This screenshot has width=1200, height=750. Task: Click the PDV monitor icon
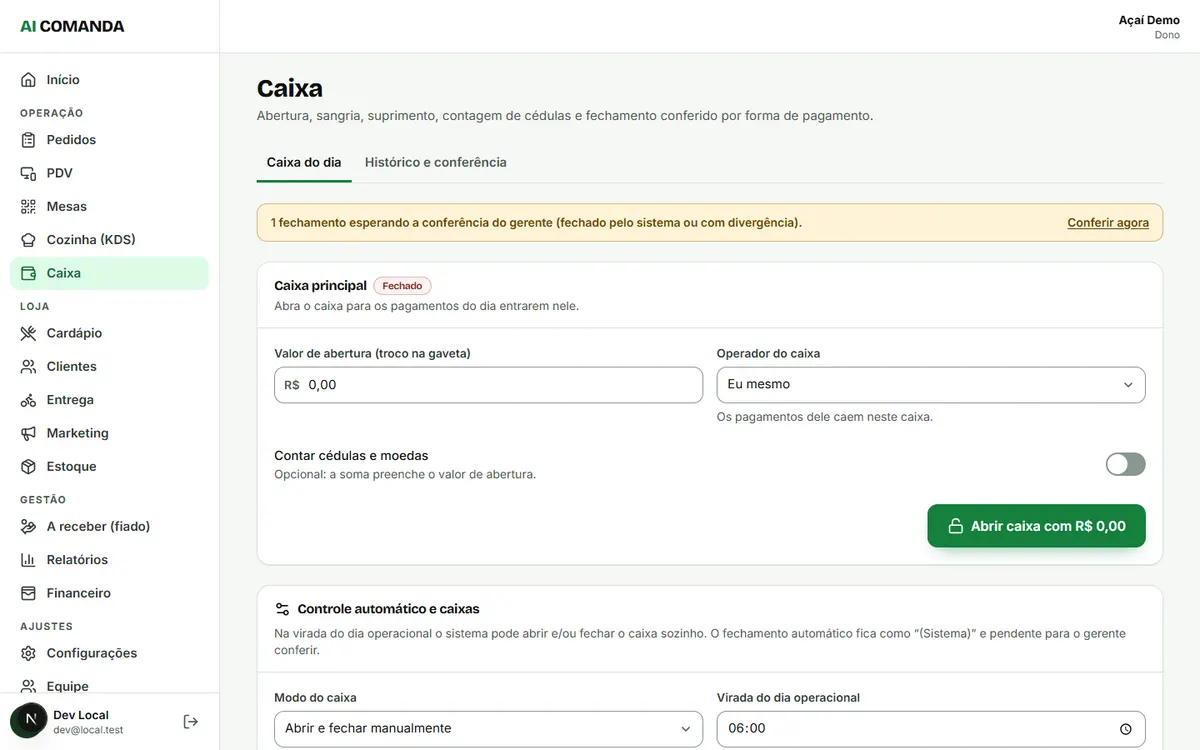[x=28, y=173]
